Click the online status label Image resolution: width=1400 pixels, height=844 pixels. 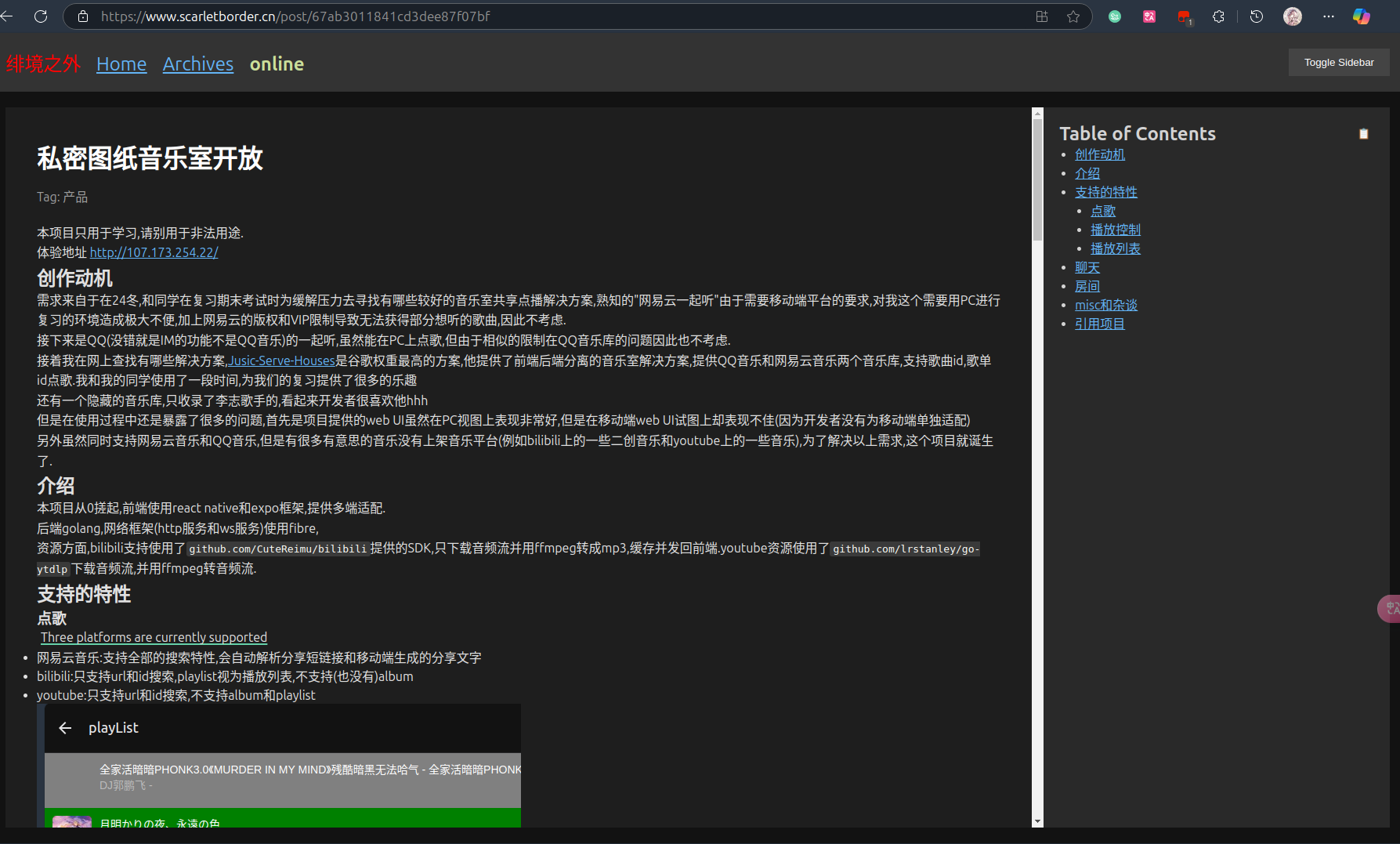[x=277, y=64]
